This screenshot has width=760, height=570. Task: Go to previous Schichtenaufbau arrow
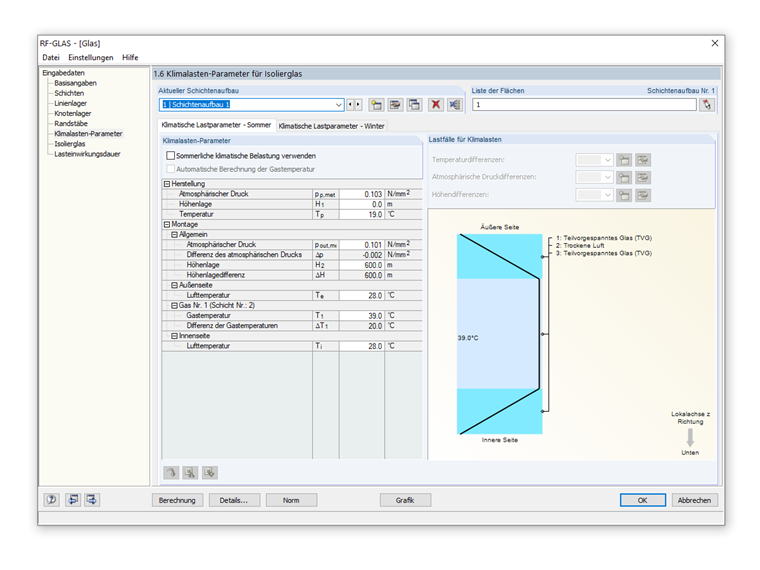click(350, 105)
